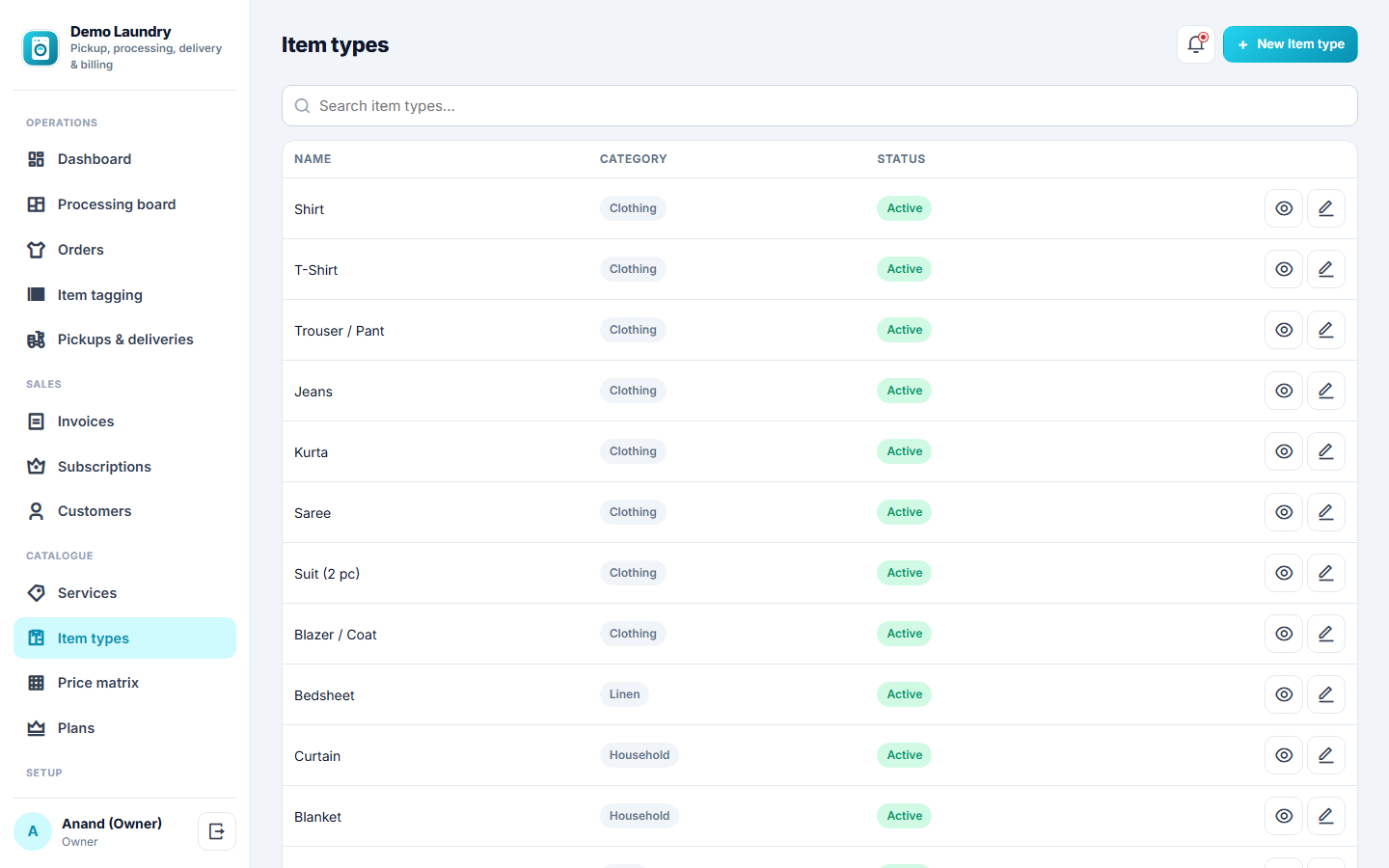This screenshot has width=1389, height=868.
Task: Edit the Jeans item type
Action: 1326,391
